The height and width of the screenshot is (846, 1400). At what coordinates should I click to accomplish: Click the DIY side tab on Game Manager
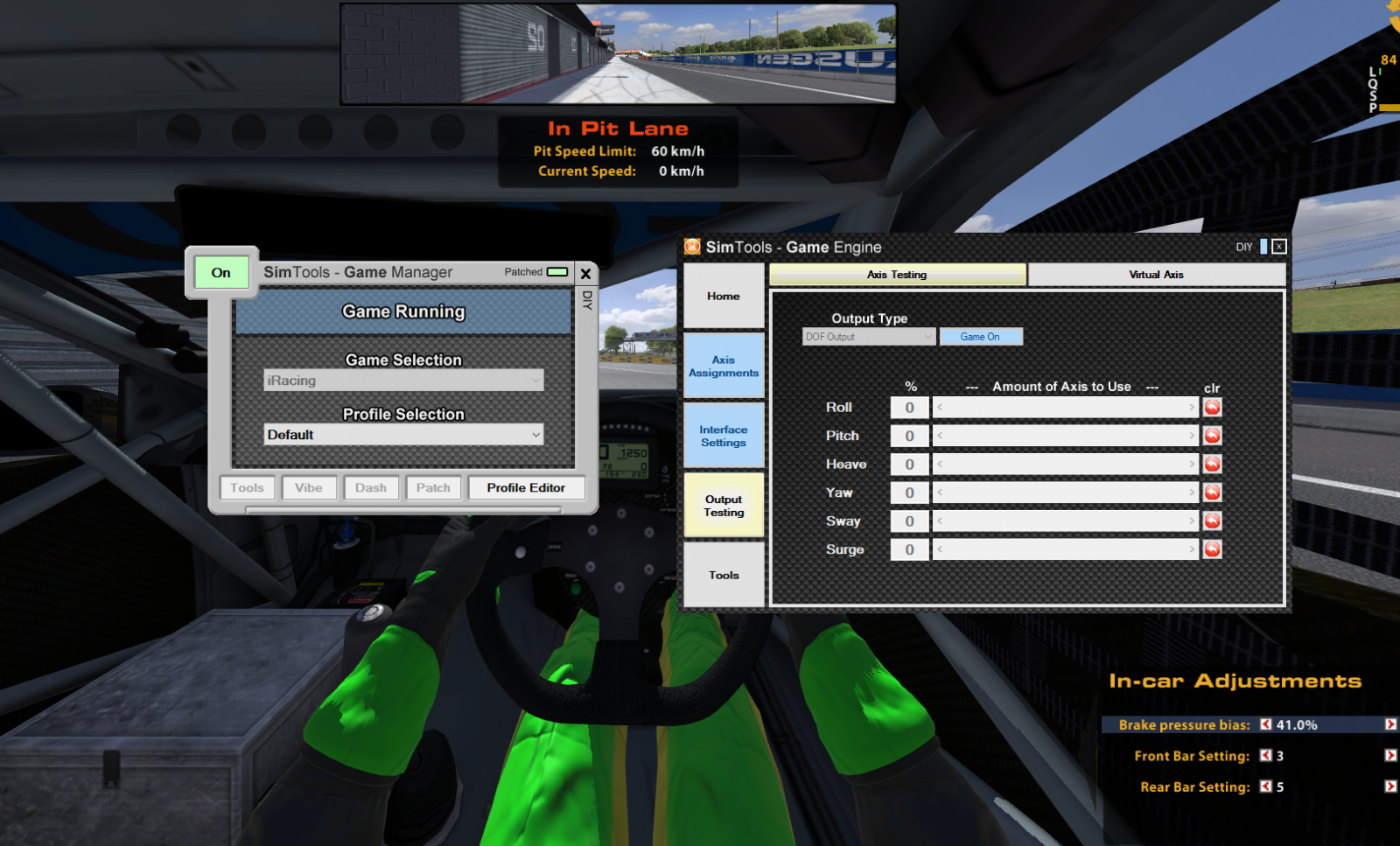(x=587, y=300)
